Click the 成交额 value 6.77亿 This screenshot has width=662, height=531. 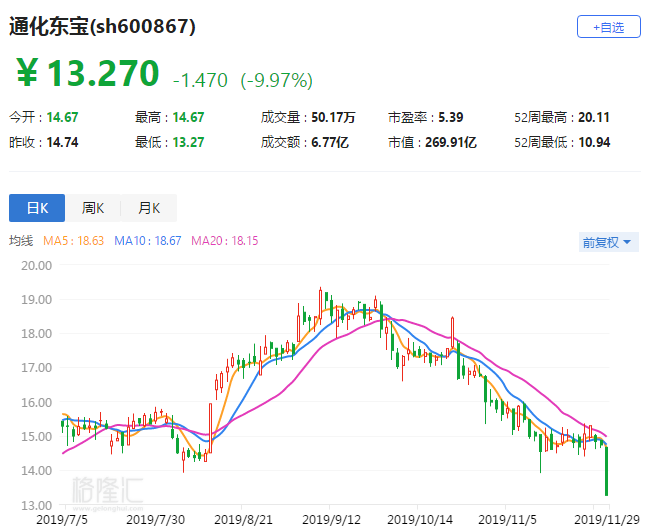(x=330, y=142)
